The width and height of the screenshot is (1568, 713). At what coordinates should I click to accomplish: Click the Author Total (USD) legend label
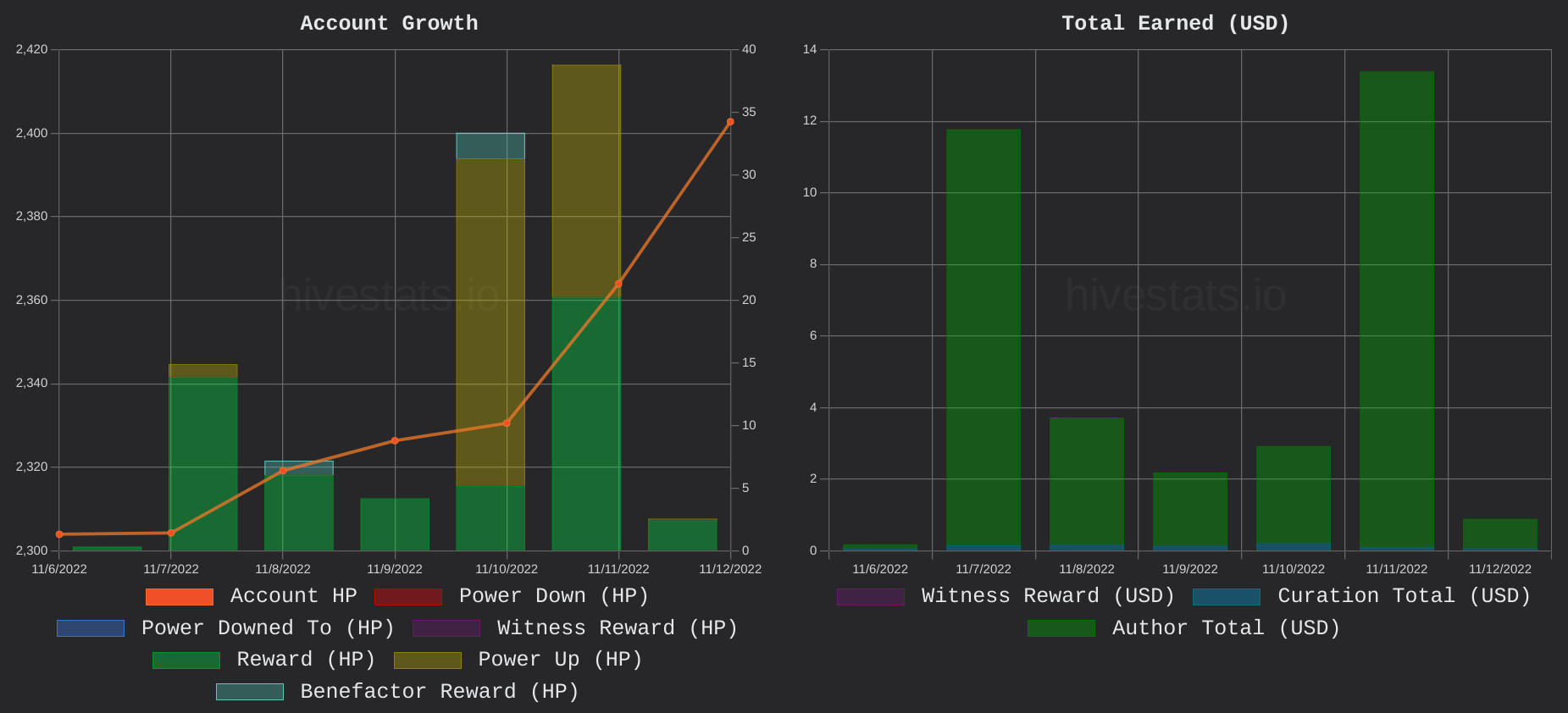pyautogui.click(x=1227, y=628)
